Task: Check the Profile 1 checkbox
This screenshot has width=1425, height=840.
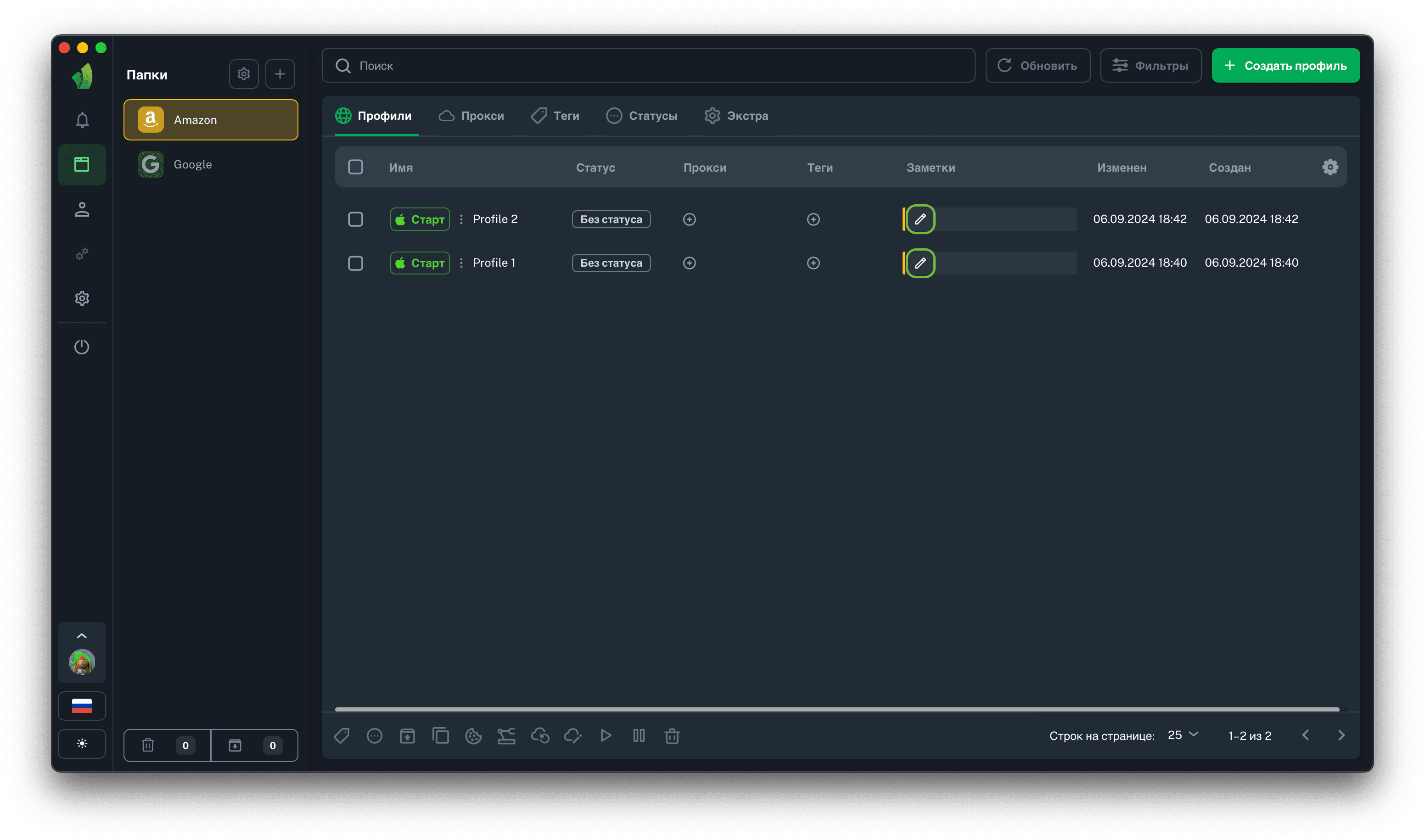Action: pyautogui.click(x=355, y=263)
